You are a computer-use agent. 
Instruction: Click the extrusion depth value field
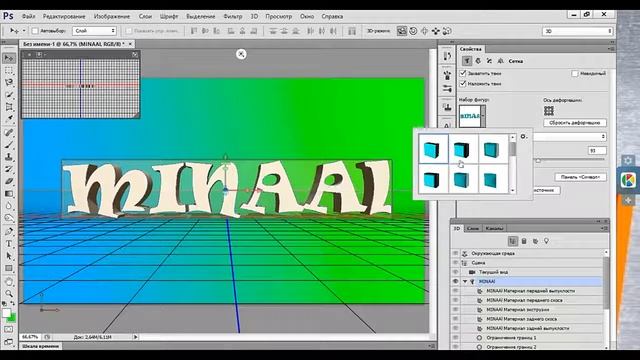pyautogui.click(x=597, y=151)
